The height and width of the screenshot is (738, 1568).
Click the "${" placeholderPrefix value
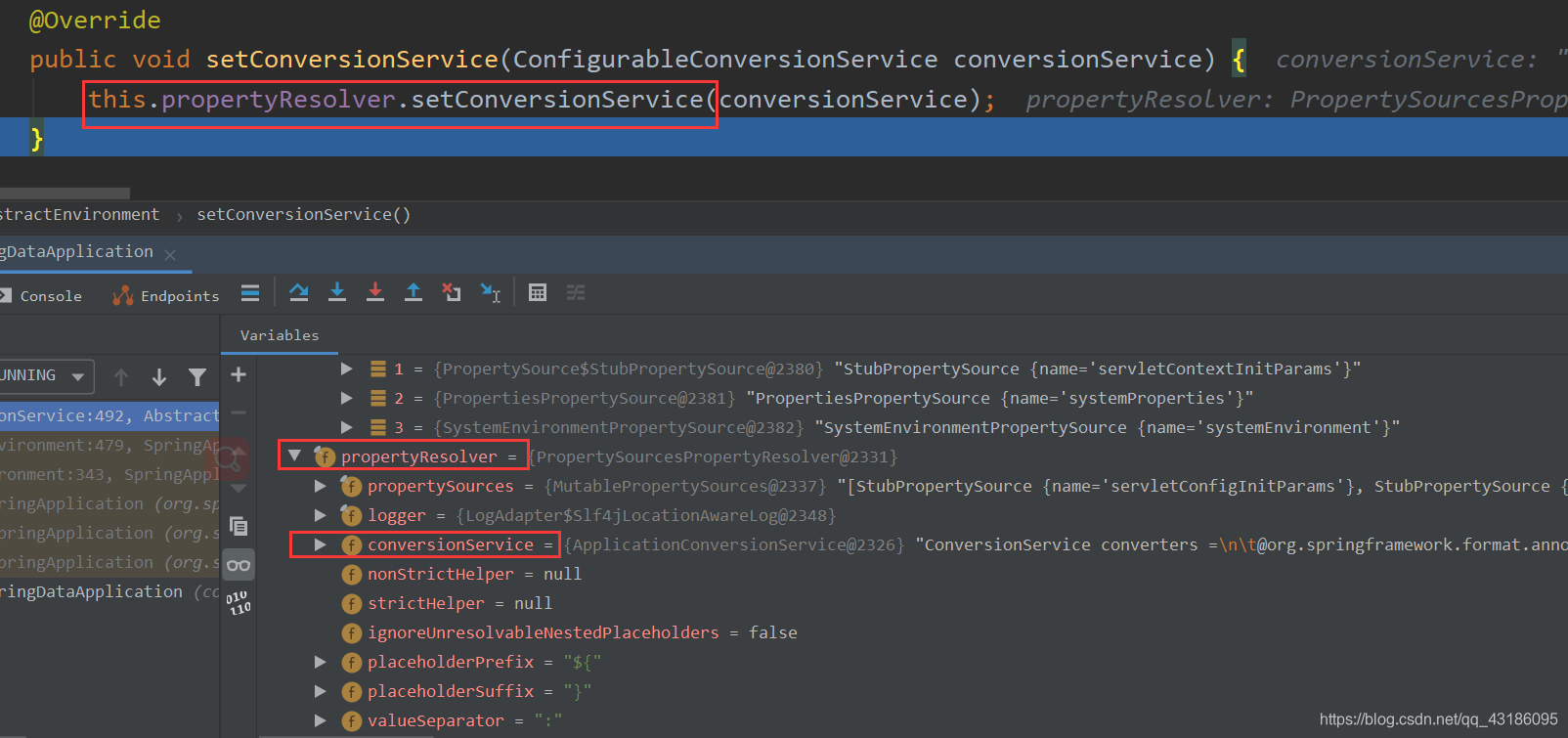tap(583, 662)
